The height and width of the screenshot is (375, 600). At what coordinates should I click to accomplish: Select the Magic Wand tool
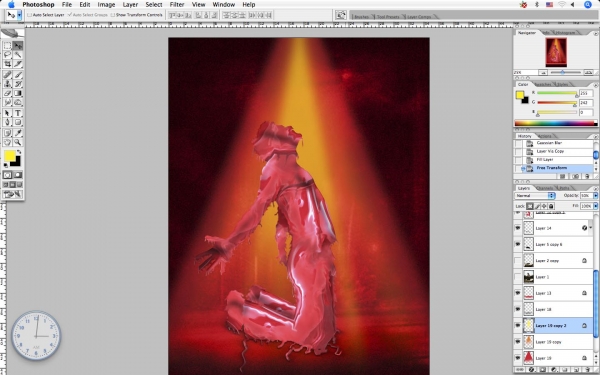click(x=18, y=55)
